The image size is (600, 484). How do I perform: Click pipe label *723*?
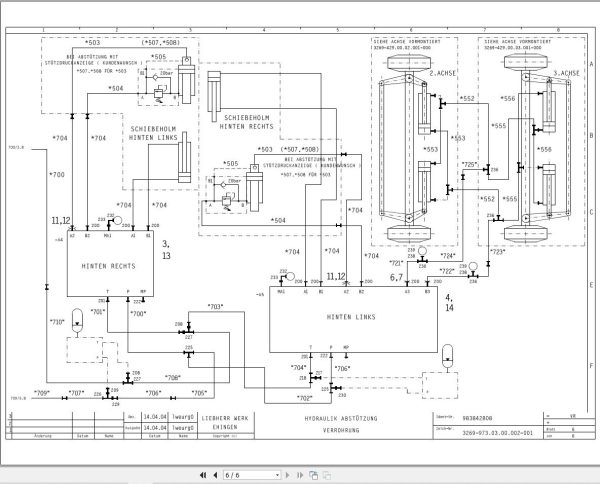click(x=497, y=251)
